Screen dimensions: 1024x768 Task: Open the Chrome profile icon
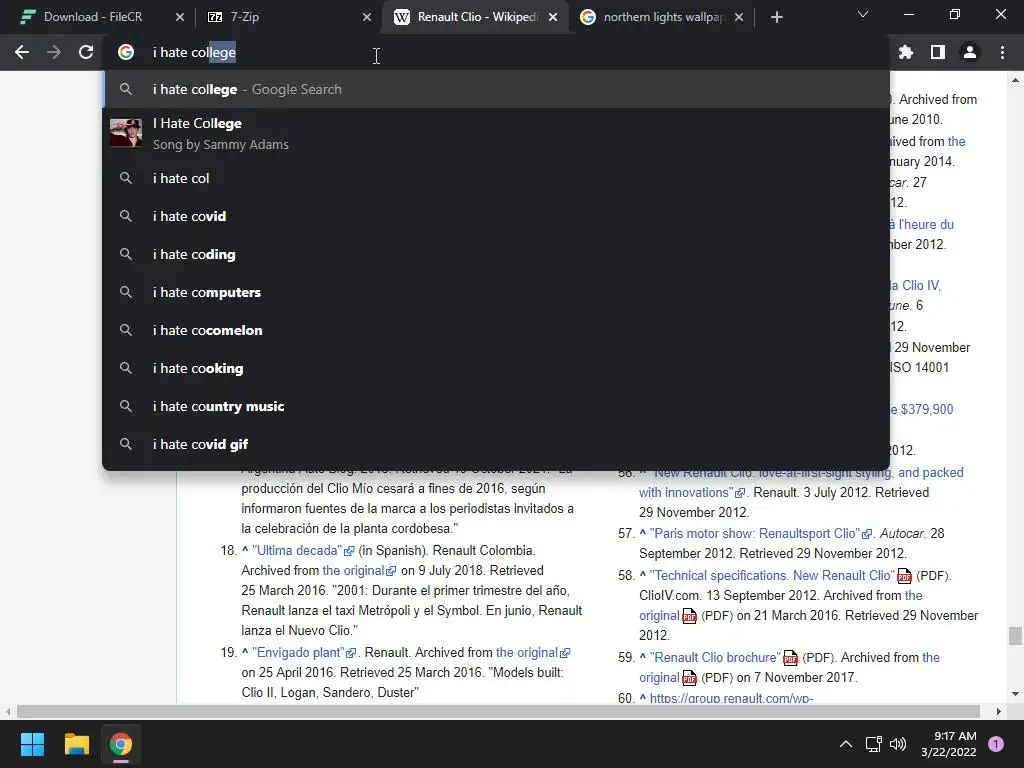pyautogui.click(x=970, y=52)
